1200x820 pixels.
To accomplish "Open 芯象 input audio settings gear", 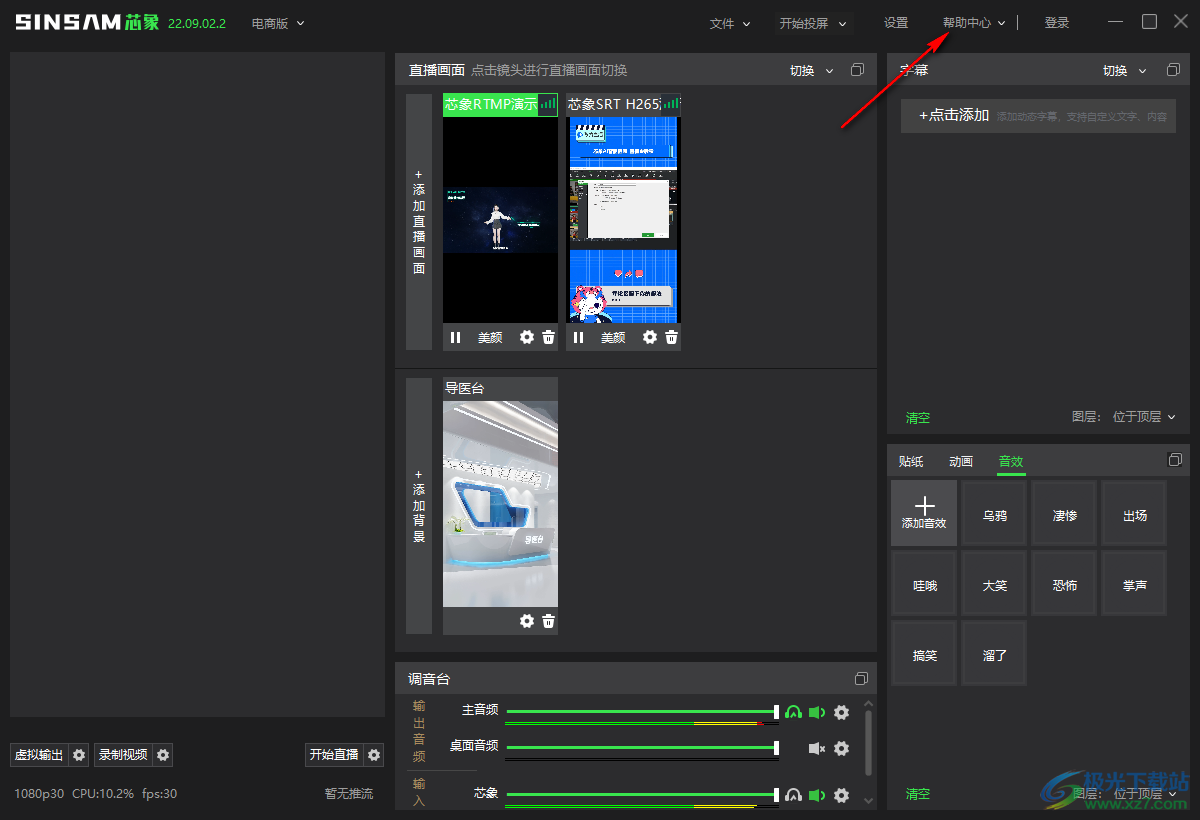I will (x=841, y=795).
